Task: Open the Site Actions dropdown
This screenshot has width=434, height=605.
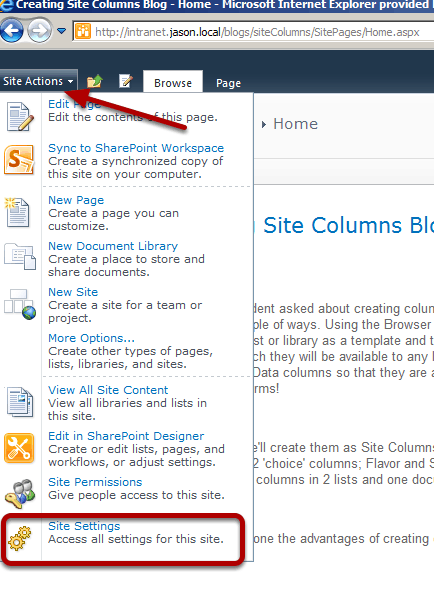Action: 38,81
